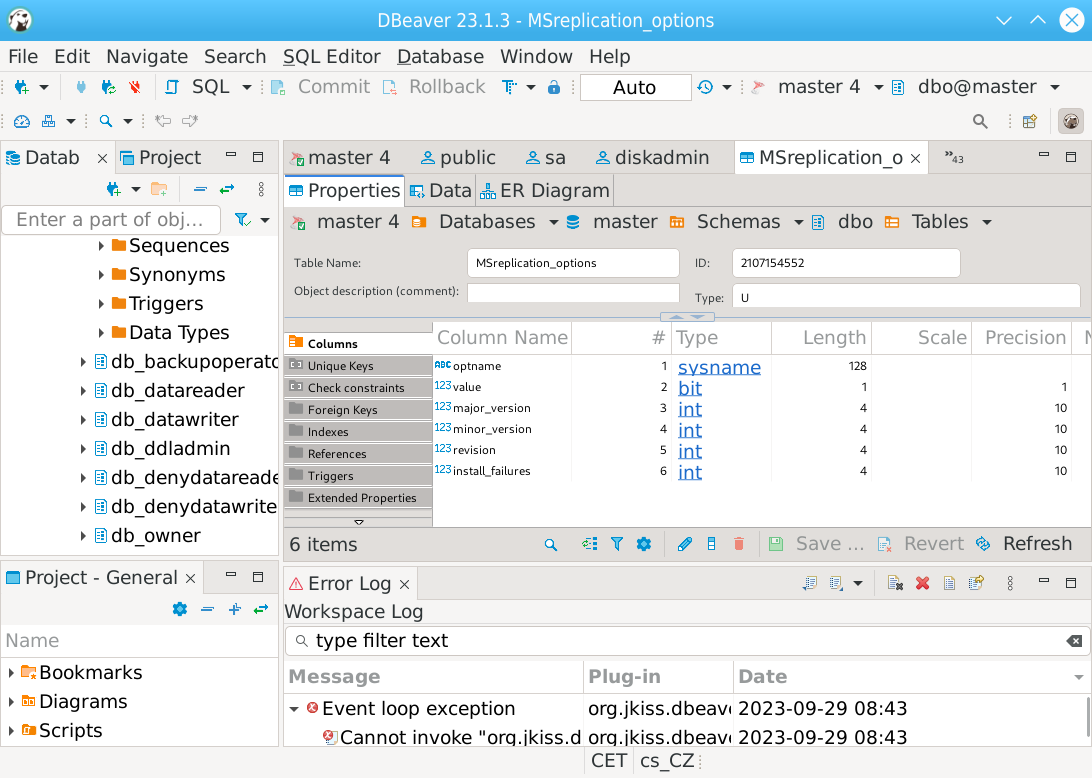Screen dimensions: 1092x778
Task: Click the clear log viewer icon
Action: click(x=896, y=584)
